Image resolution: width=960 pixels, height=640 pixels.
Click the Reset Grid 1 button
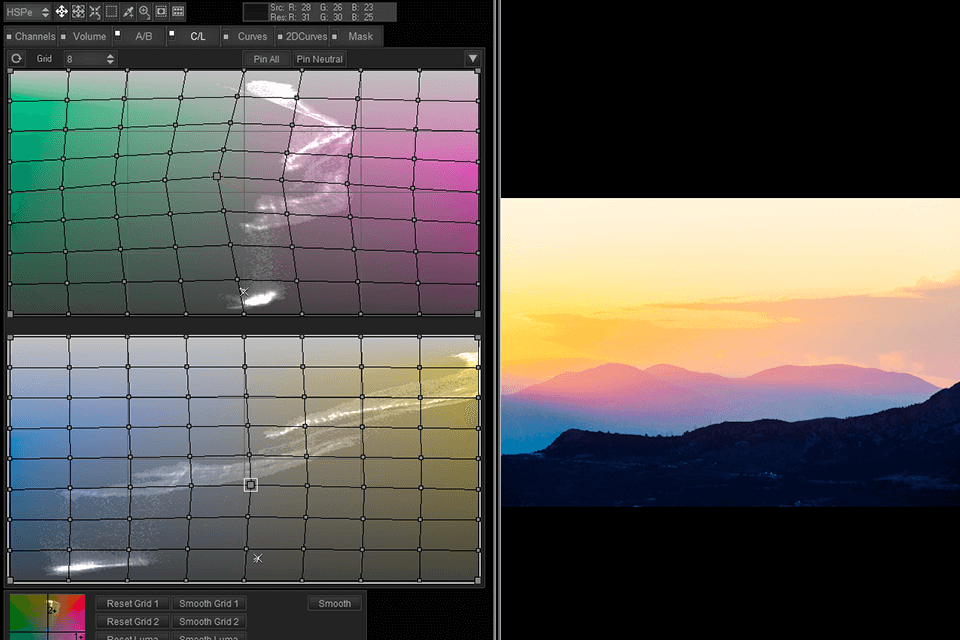click(132, 603)
